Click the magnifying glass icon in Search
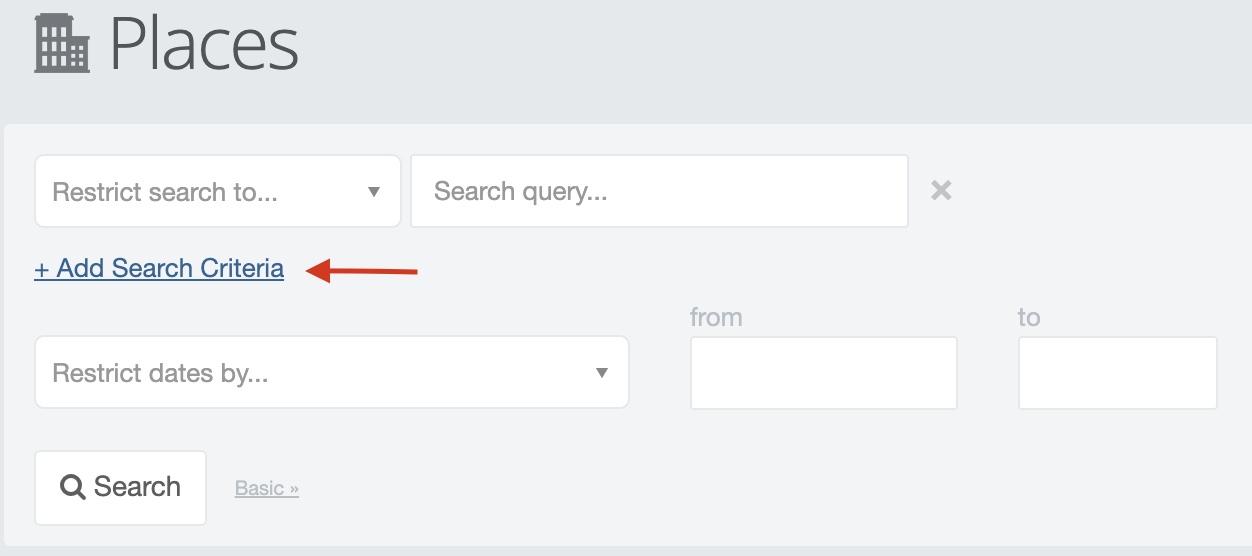Viewport: 1252px width, 556px height. pos(73,487)
